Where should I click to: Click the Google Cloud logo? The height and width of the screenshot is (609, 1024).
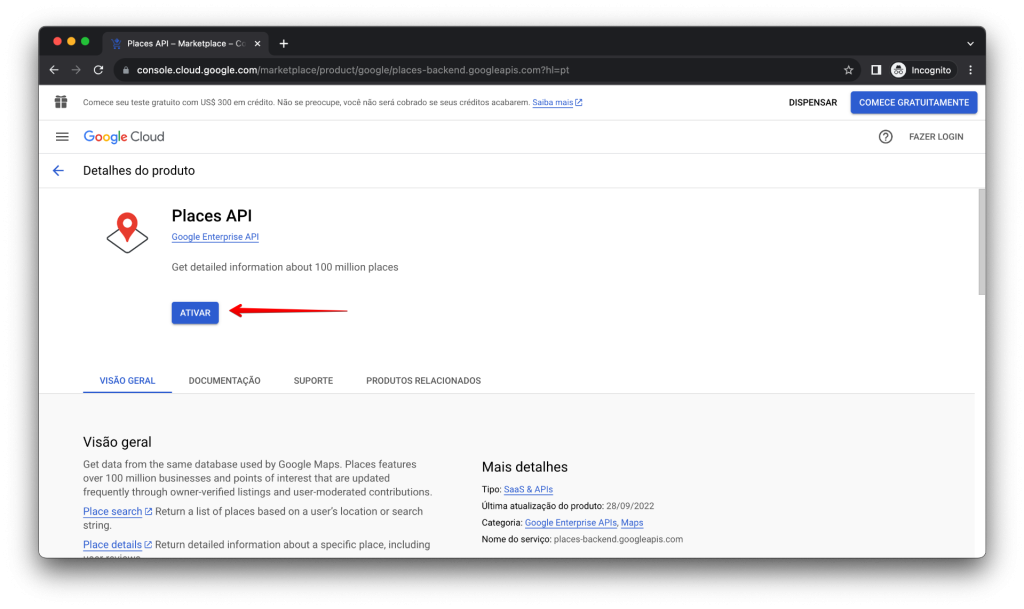[x=124, y=136]
